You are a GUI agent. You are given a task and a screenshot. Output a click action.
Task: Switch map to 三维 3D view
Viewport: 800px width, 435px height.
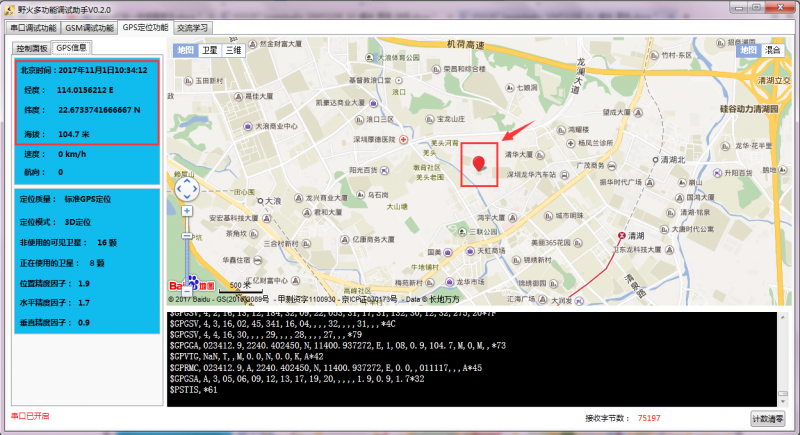233,50
